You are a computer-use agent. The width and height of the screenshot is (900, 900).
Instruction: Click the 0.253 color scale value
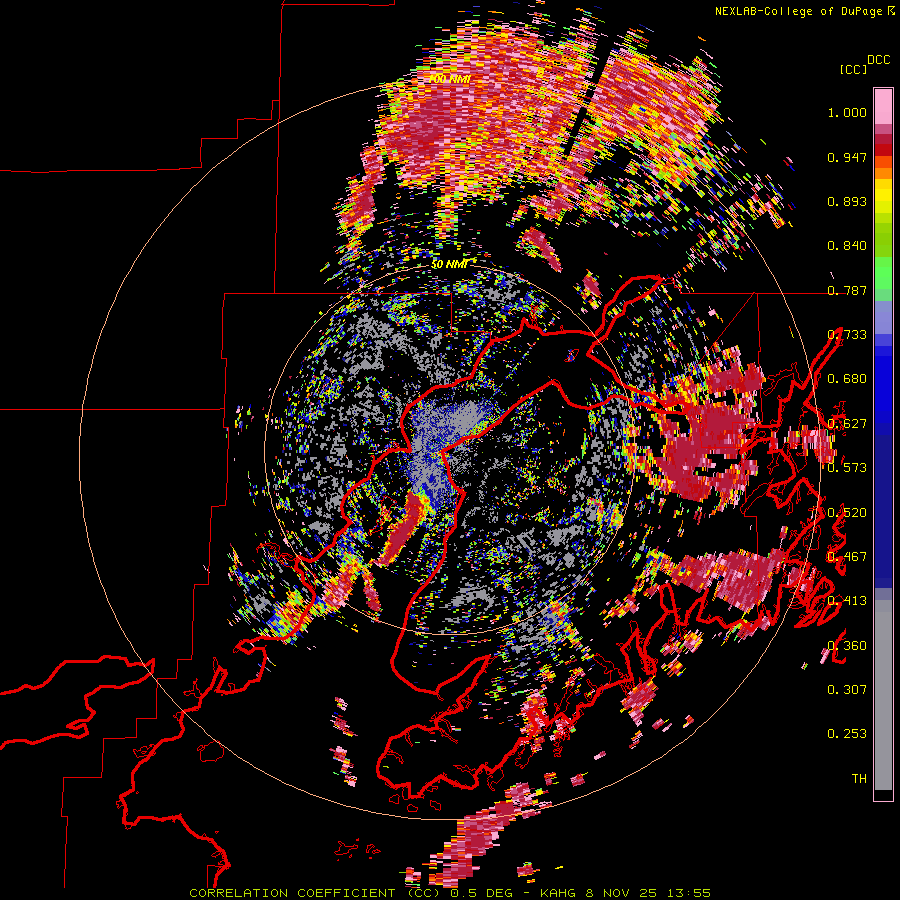pyautogui.click(x=847, y=734)
